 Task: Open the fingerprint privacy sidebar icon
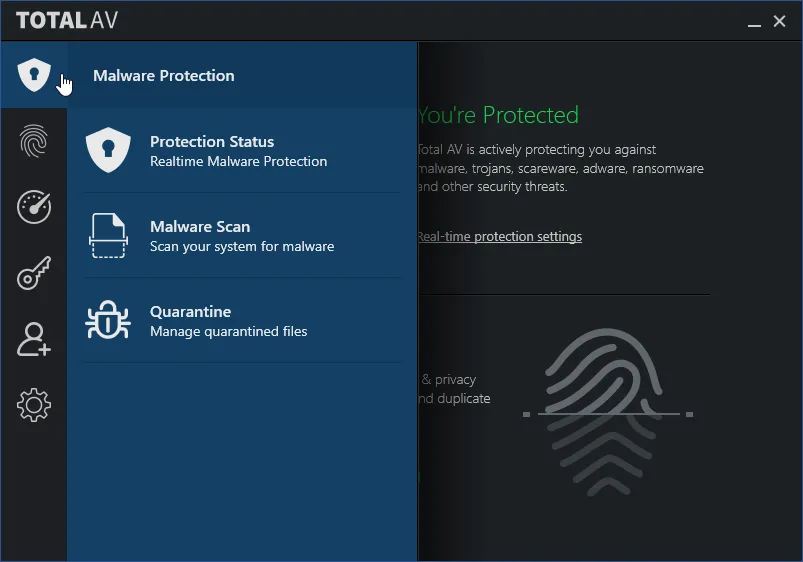pyautogui.click(x=34, y=141)
